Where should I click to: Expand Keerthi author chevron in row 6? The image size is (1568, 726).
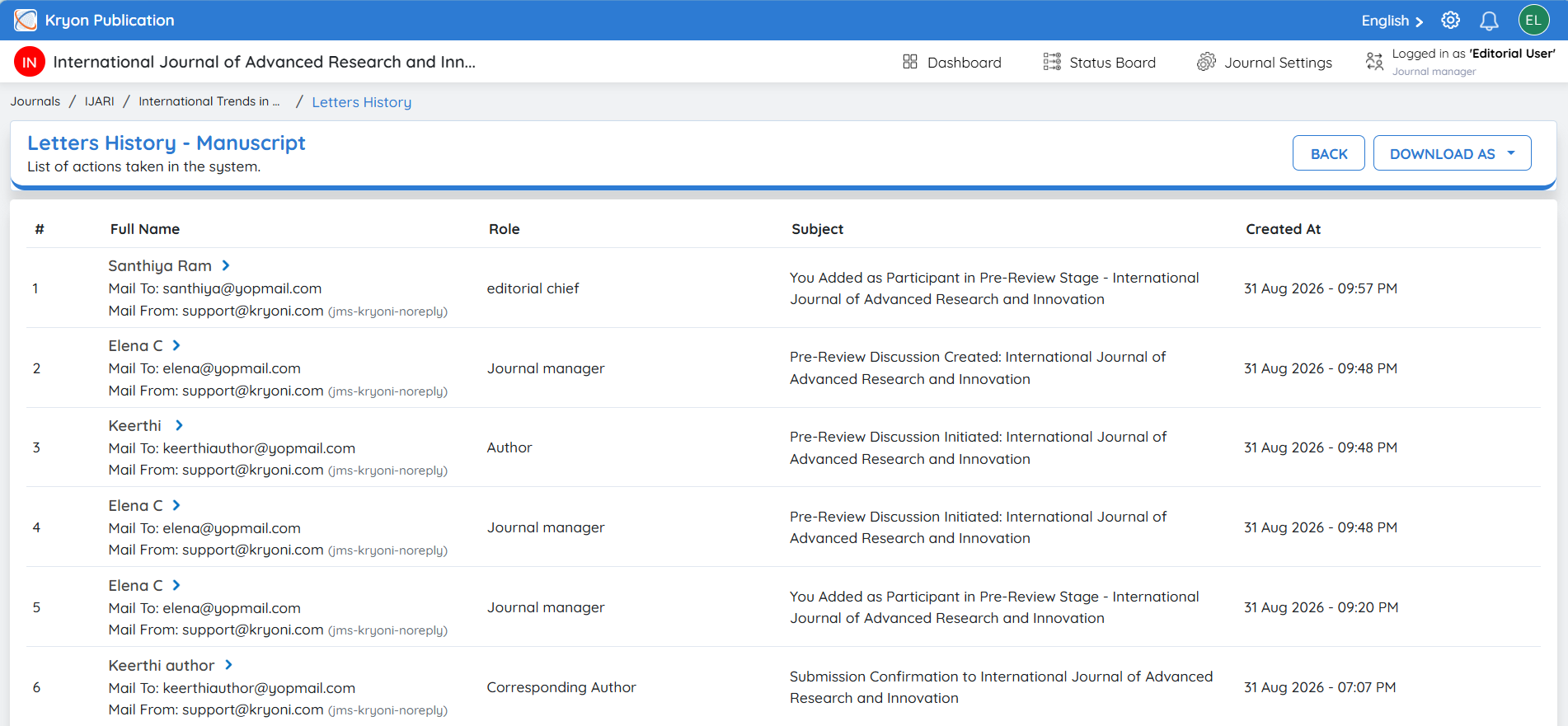tap(228, 665)
